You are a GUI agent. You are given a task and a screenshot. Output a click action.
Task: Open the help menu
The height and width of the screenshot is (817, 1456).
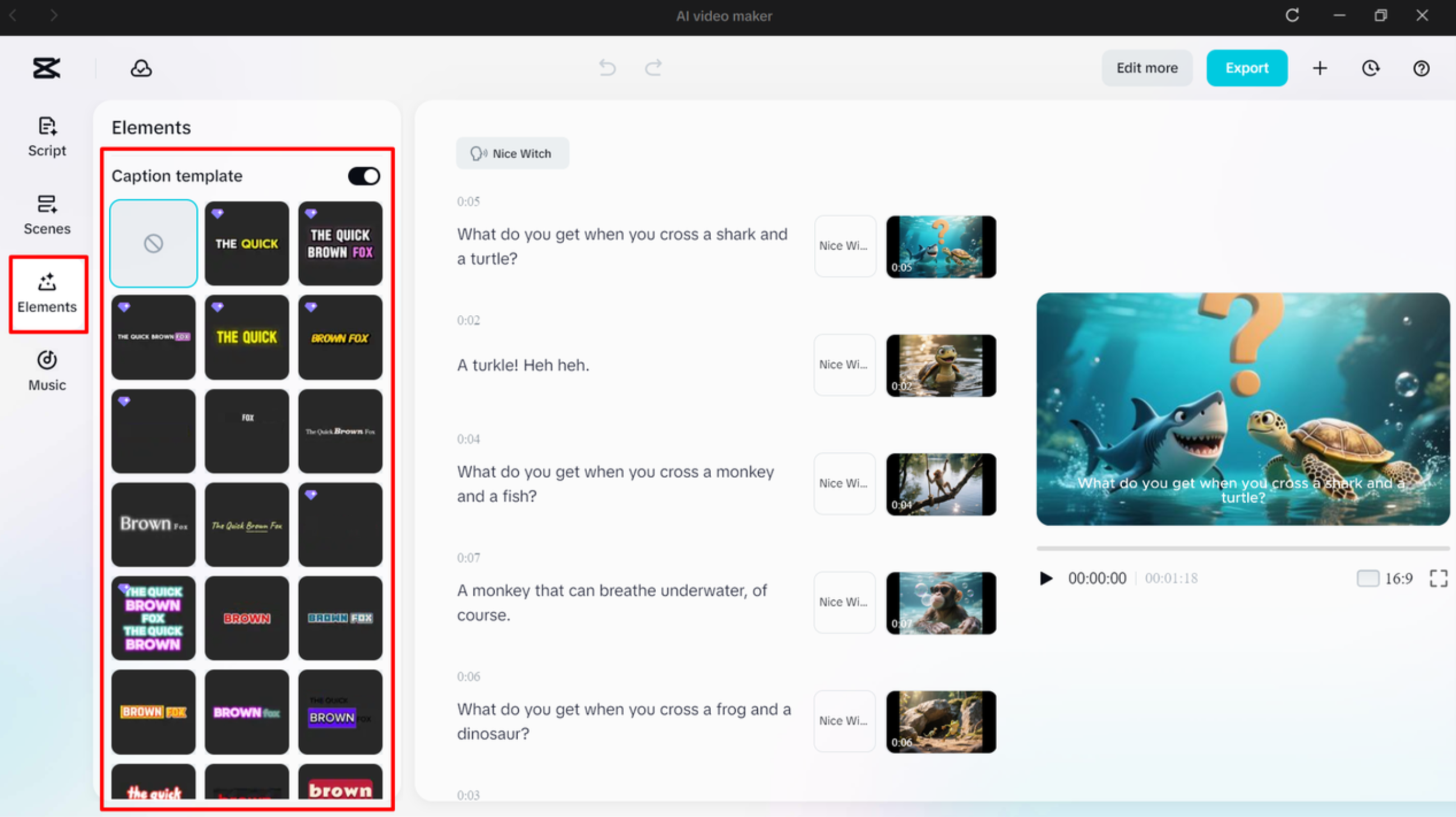click(x=1422, y=68)
